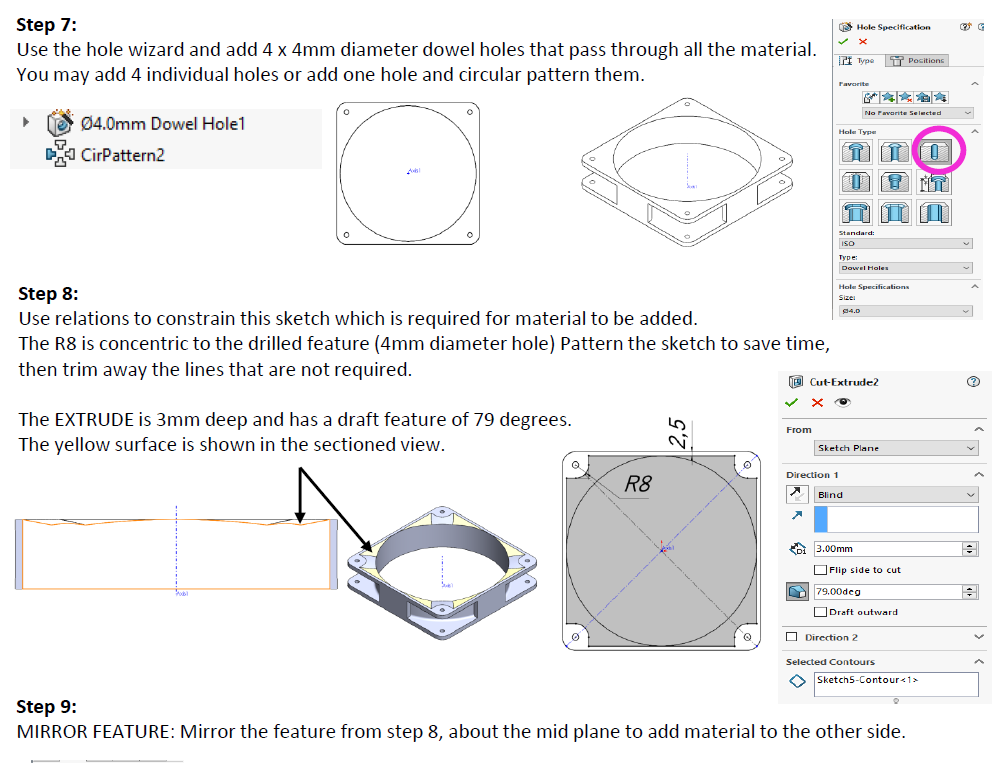The width and height of the screenshot is (1008, 763).
Task: Click the 2,5 dimension in sketch
Action: coord(679,433)
